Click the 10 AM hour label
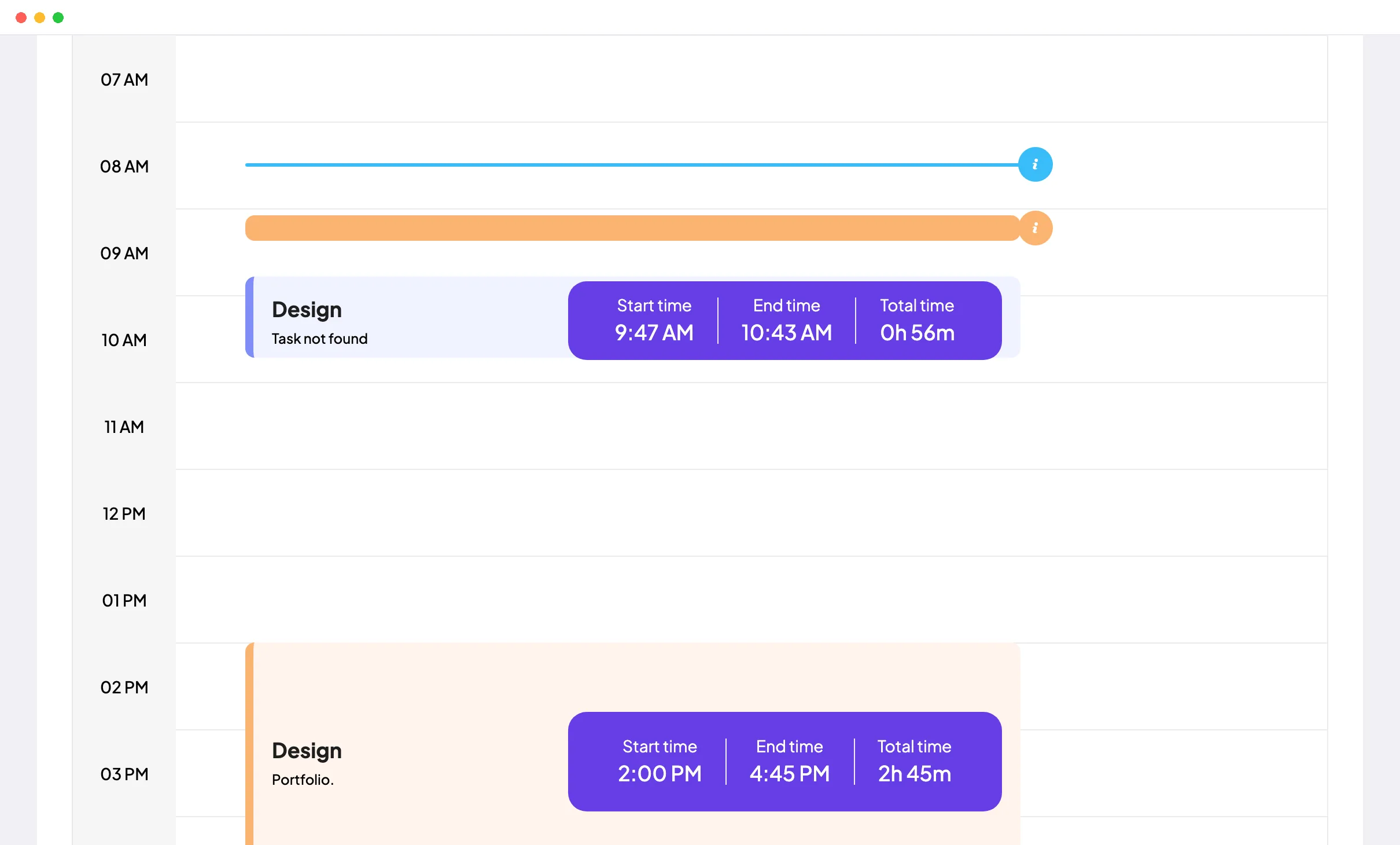 coord(124,340)
